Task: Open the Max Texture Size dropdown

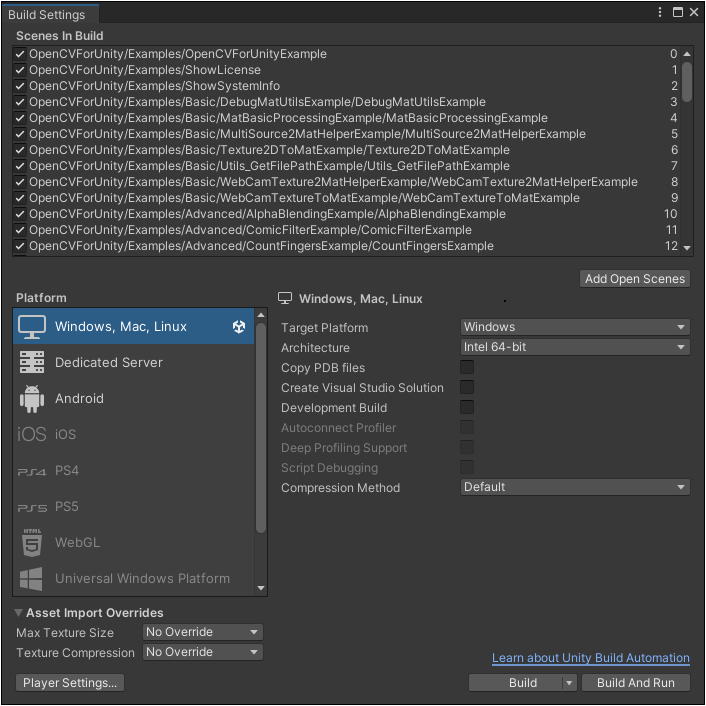Action: (203, 632)
